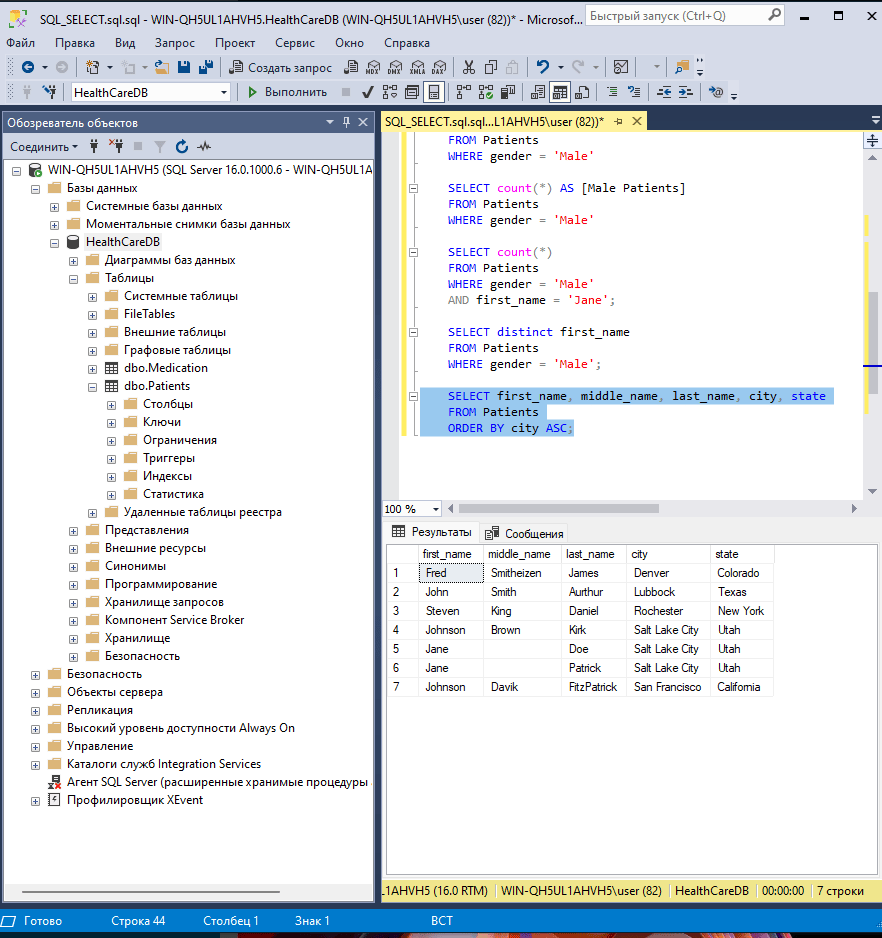Switch to the Сообщения tab

pos(525,534)
